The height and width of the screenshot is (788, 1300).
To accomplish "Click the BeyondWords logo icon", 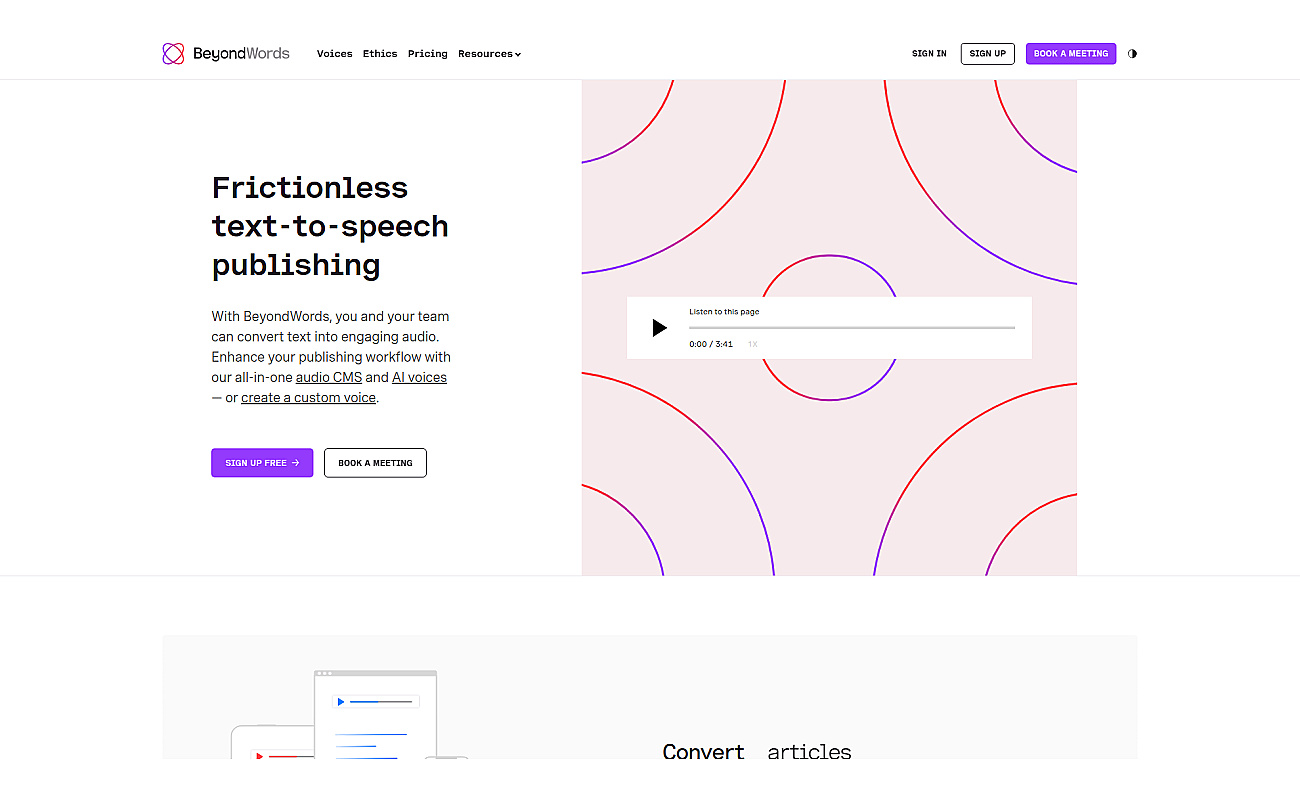I will [x=173, y=54].
